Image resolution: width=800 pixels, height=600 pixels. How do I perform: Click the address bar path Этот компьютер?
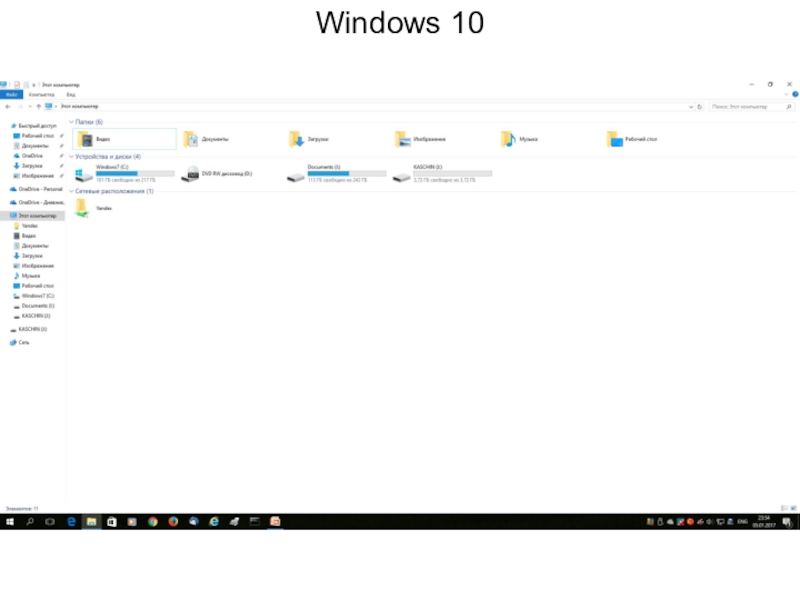79,107
